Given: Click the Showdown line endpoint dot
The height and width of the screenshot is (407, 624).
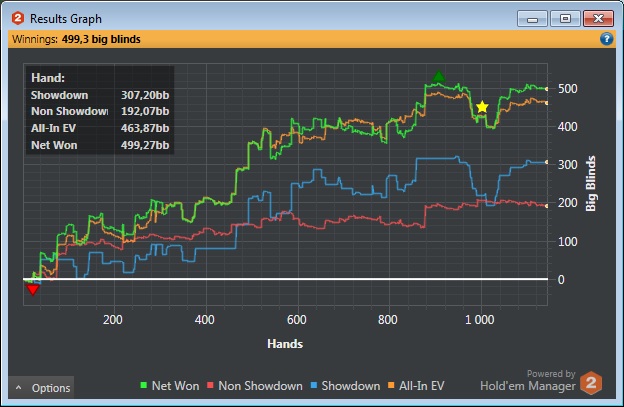Looking at the screenshot, I should (547, 162).
